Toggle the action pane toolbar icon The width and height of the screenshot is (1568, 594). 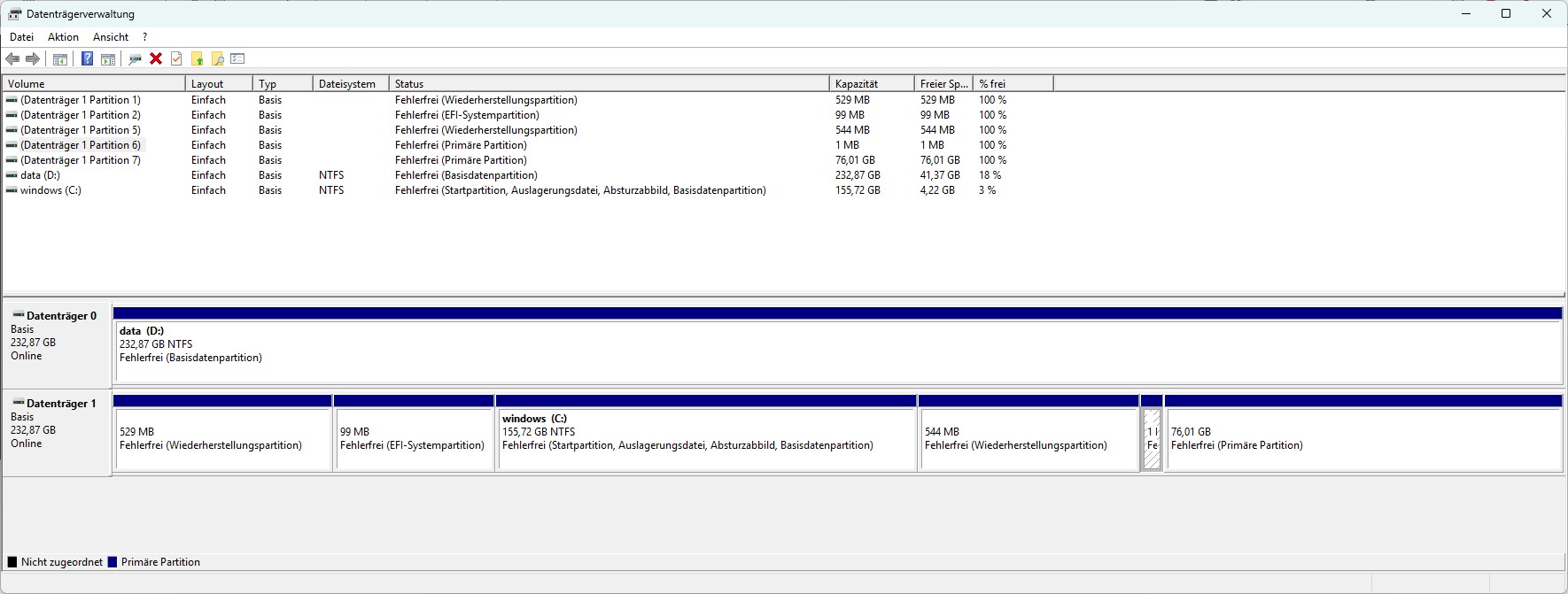coord(108,59)
